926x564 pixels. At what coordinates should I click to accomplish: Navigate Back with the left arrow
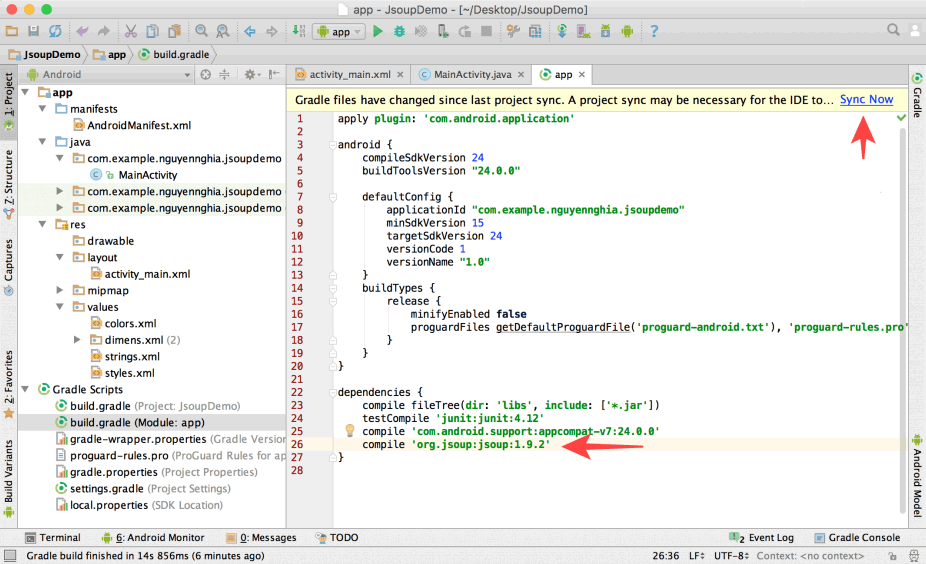click(x=250, y=31)
